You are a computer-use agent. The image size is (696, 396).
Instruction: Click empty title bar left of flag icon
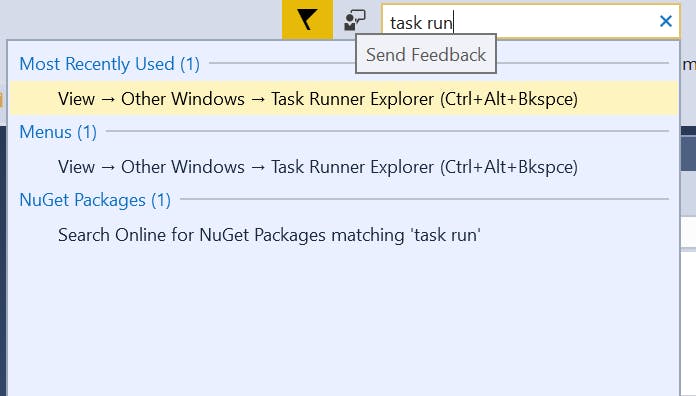[x=141, y=19]
